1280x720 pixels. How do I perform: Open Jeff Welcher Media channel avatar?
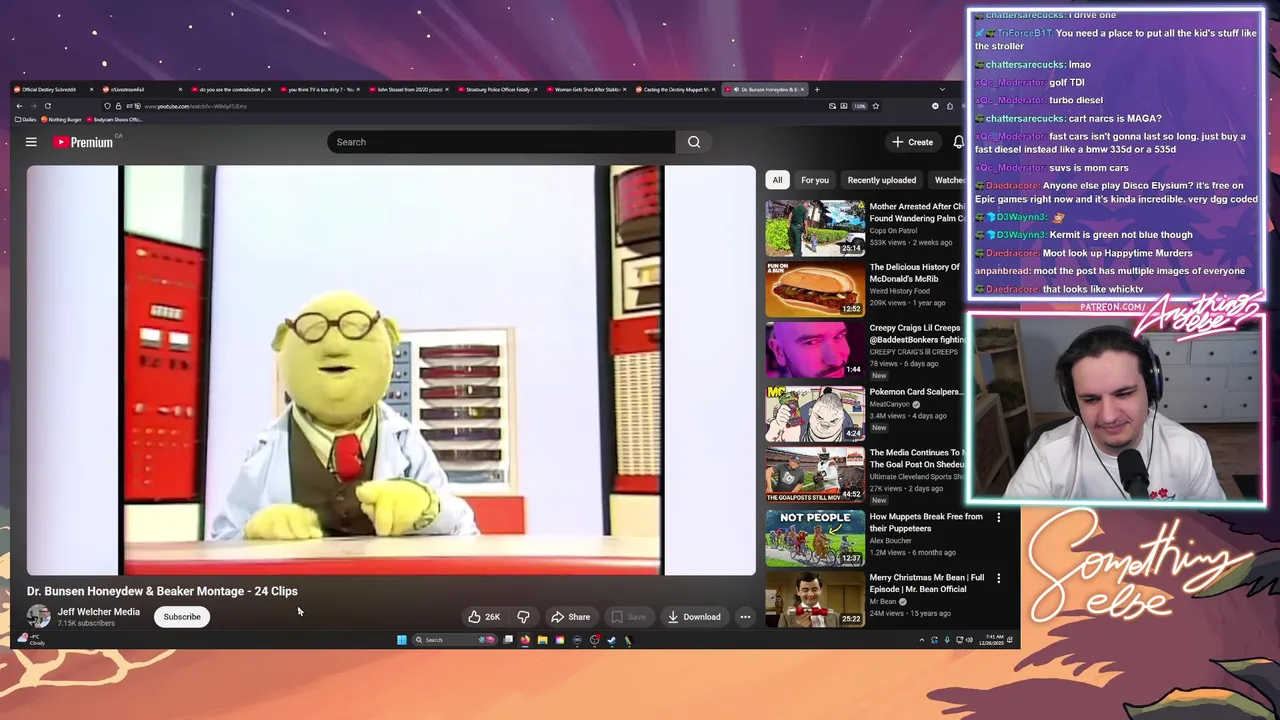pos(38,617)
